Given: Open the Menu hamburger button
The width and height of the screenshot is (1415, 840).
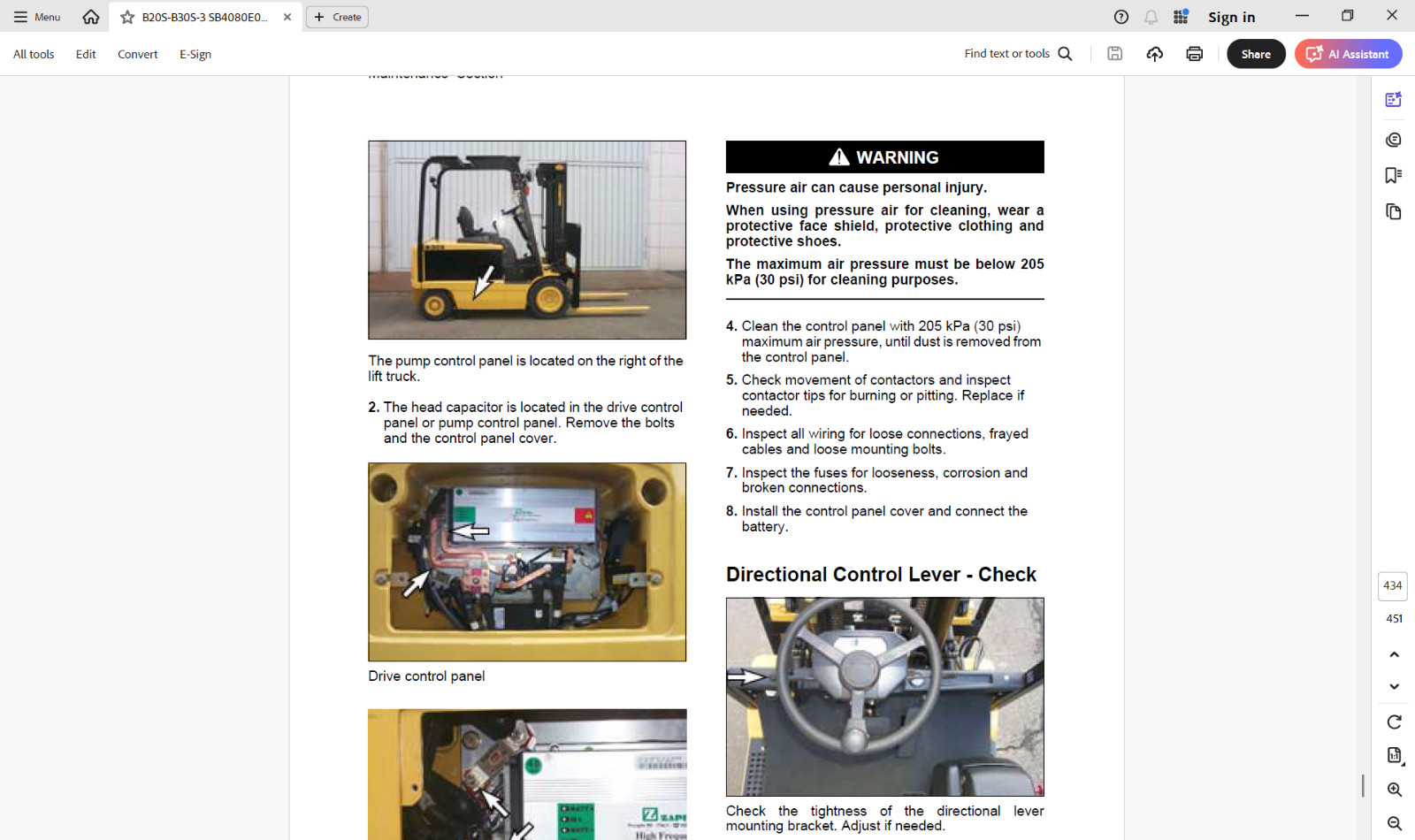Looking at the screenshot, I should point(36,17).
